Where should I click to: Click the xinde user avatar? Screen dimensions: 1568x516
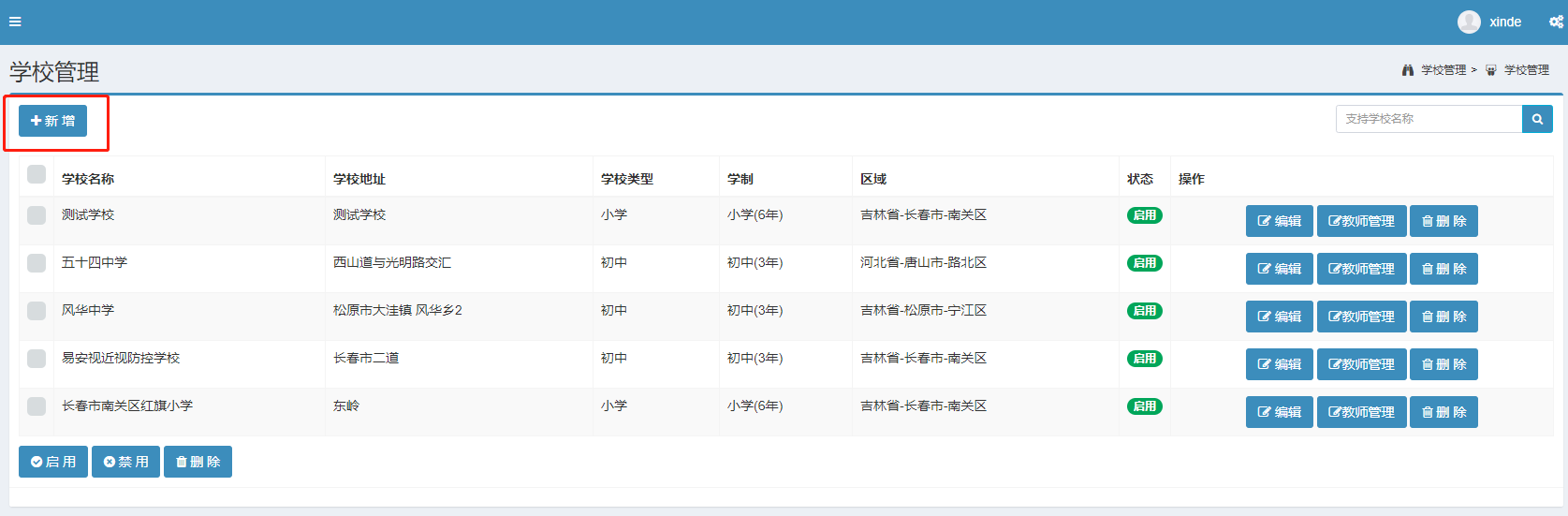click(x=1469, y=22)
